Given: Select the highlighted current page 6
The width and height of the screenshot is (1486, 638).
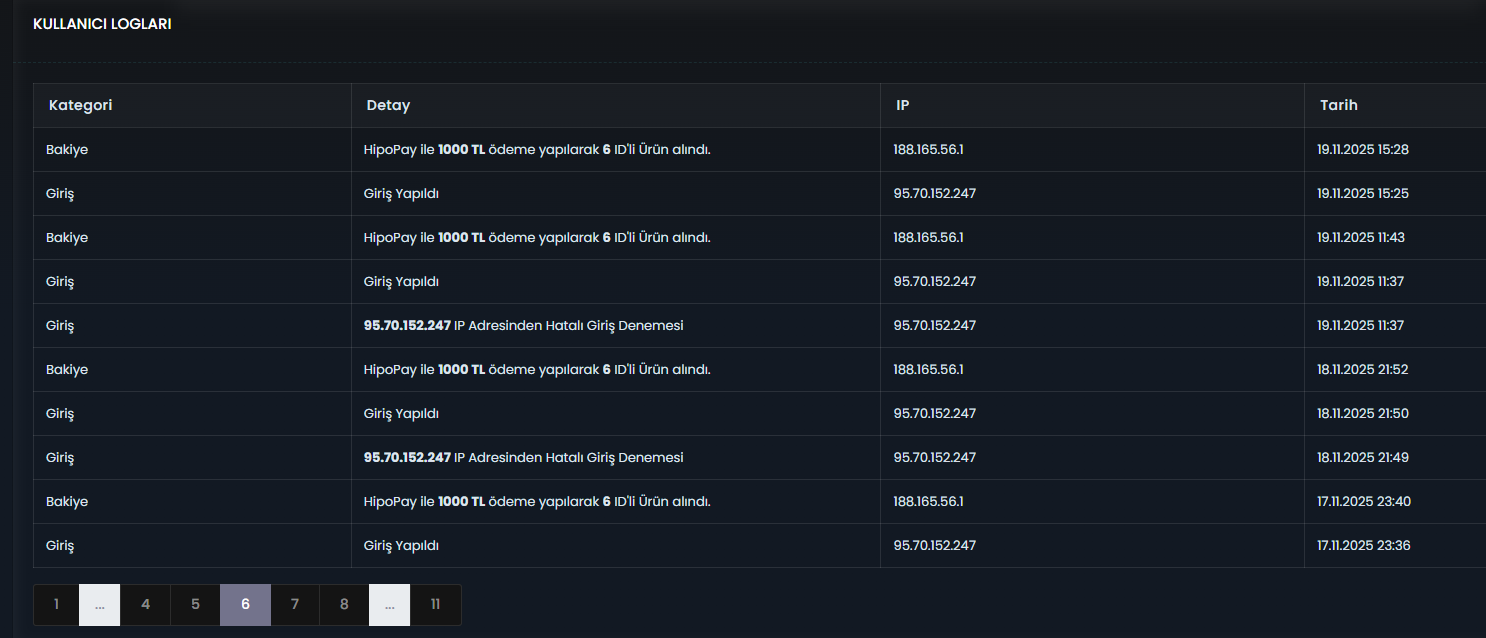Looking at the screenshot, I should [245, 605].
